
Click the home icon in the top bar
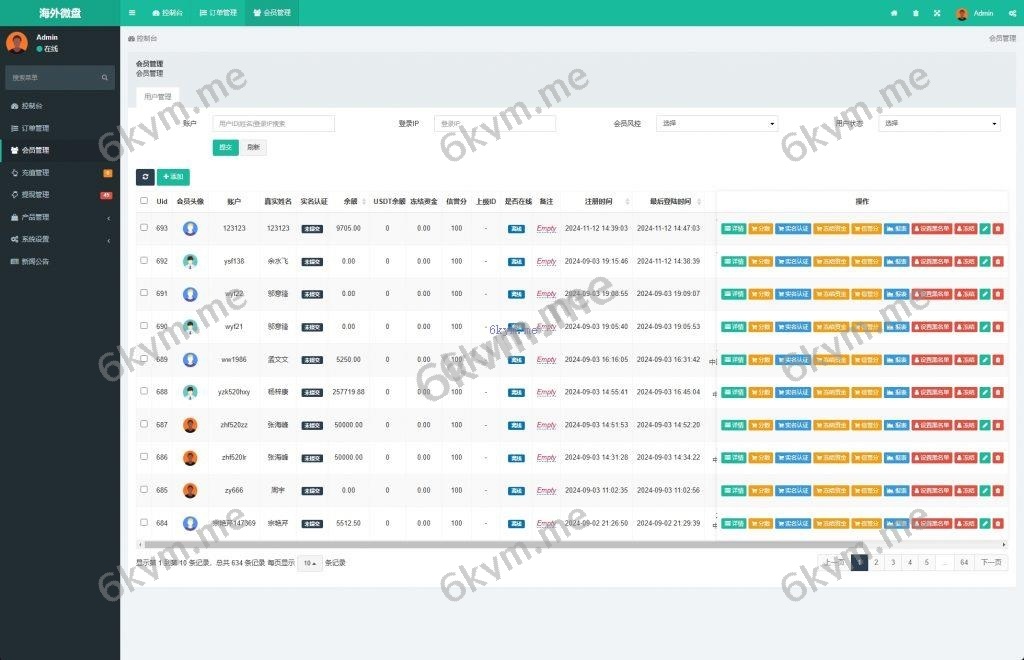pos(894,13)
